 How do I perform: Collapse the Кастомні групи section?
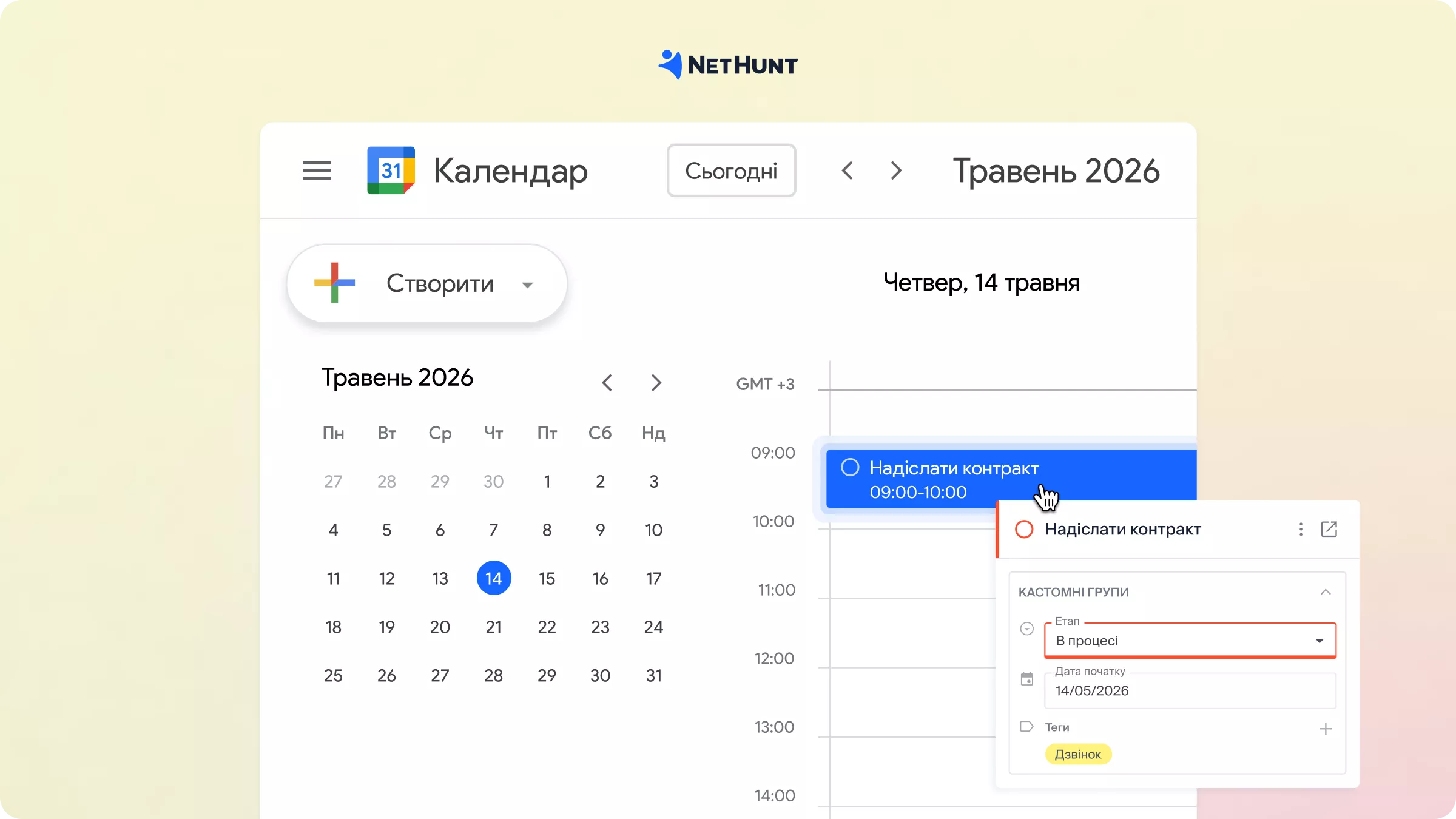point(1326,592)
